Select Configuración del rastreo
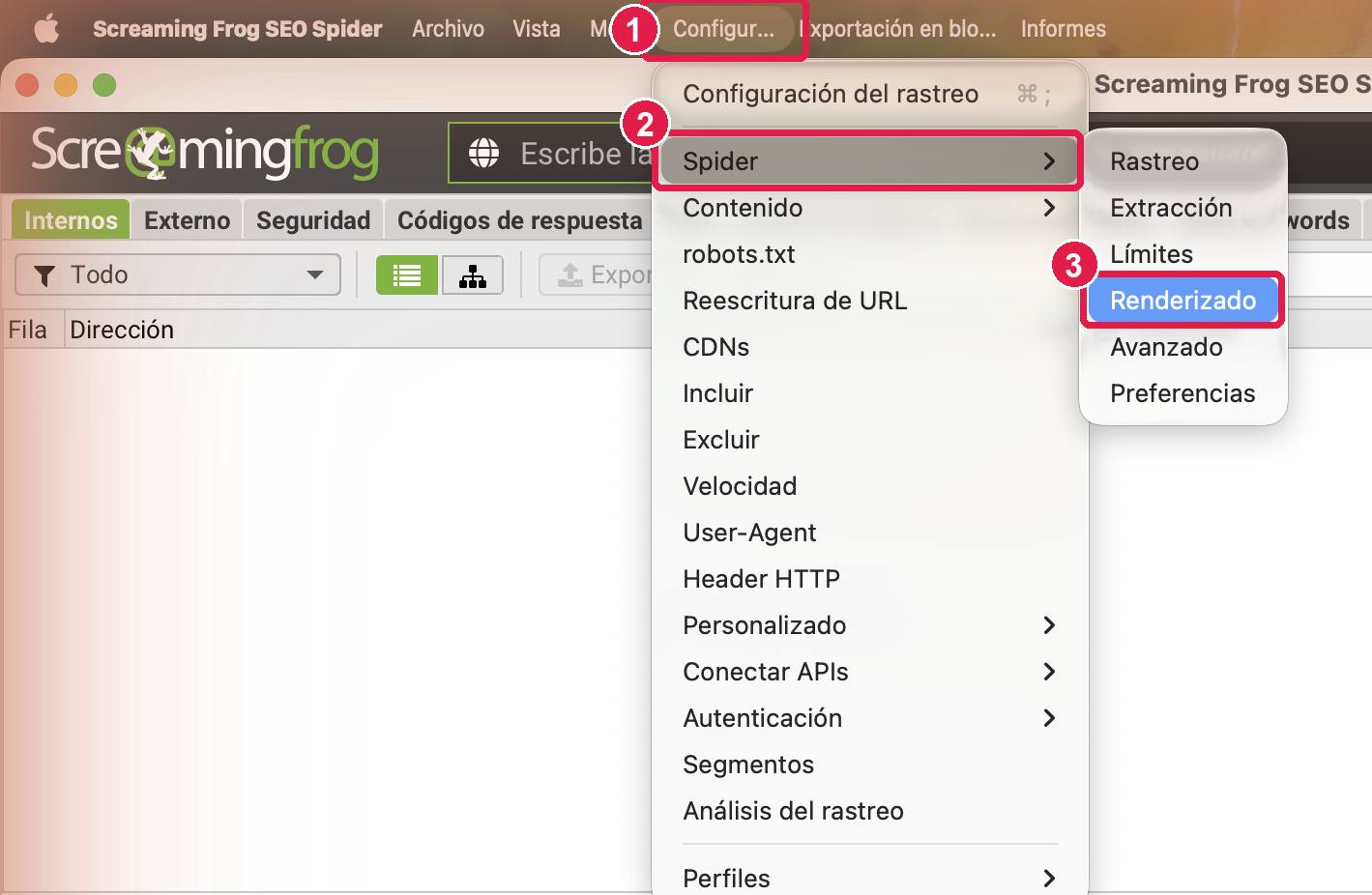Screen dimensions: 1372x895 click(x=869, y=94)
